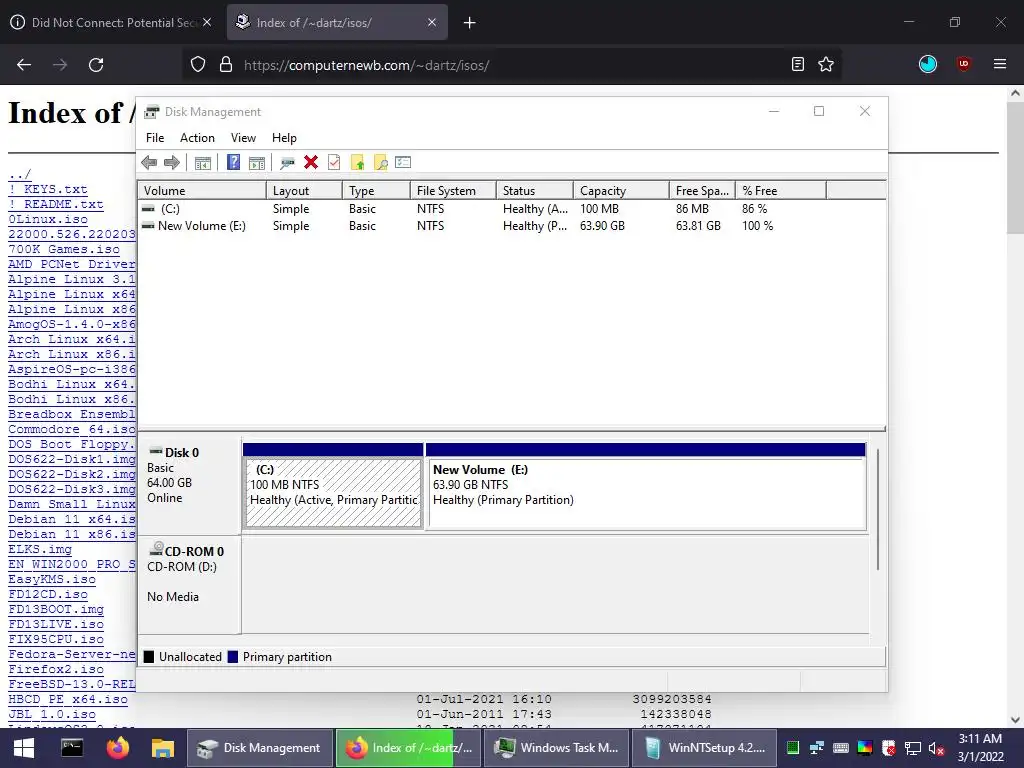This screenshot has width=1024, height=768.
Task: Switch to Index of /~dartz/isos/ tab
Action: [337, 22]
